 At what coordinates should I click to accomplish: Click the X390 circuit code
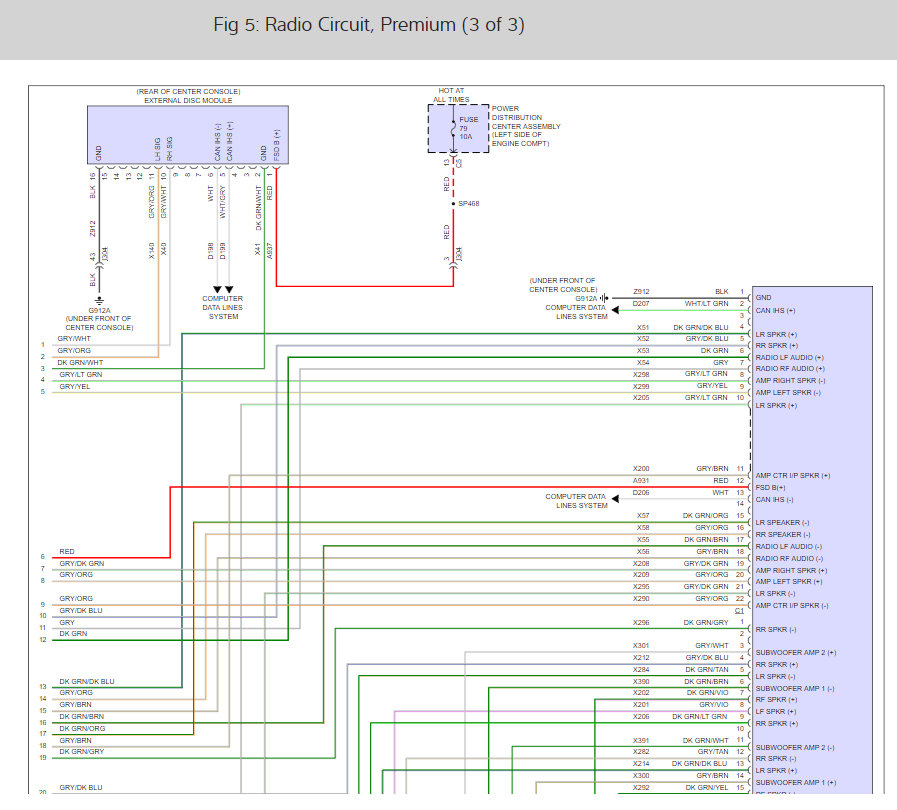click(x=641, y=682)
